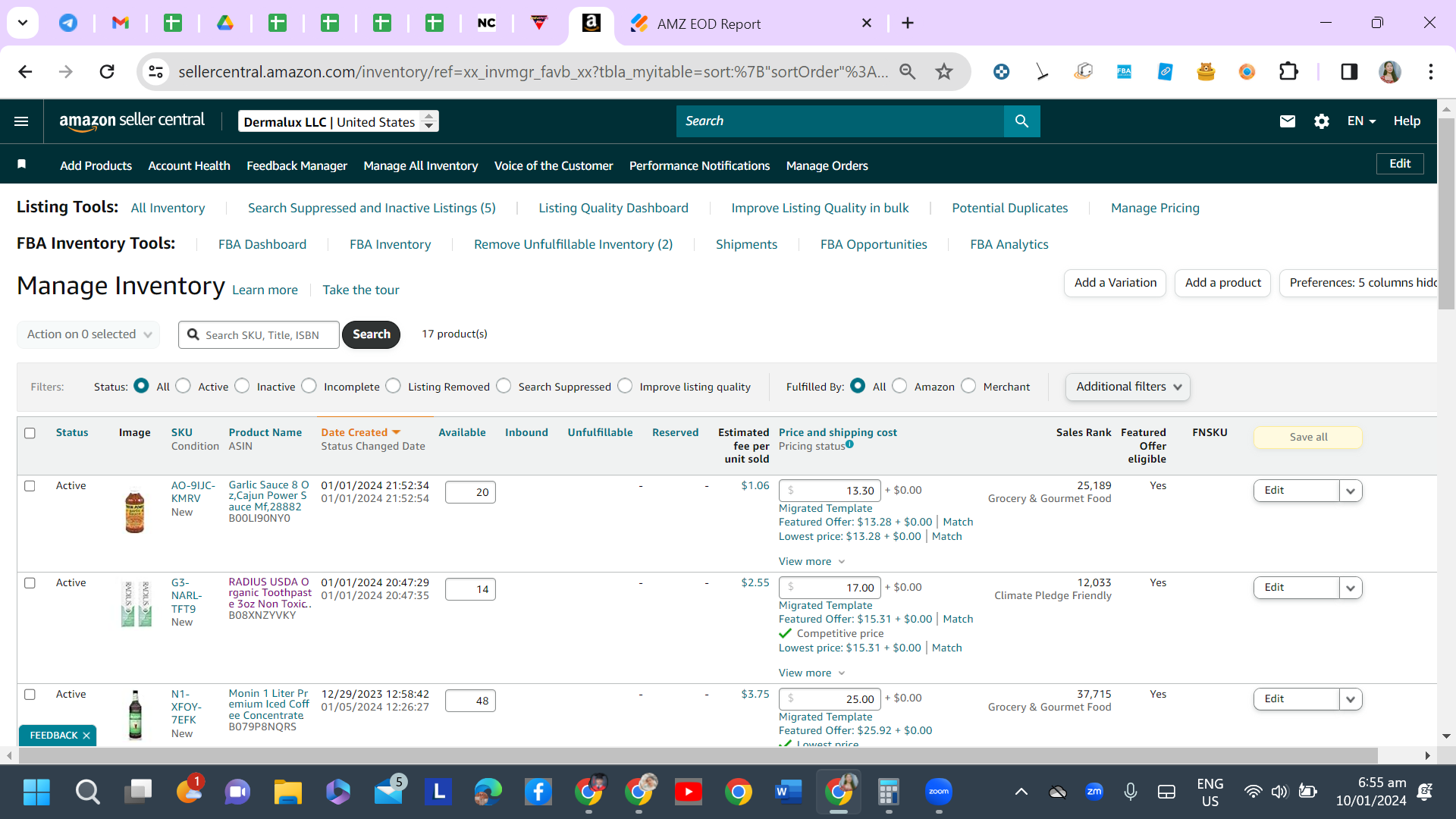This screenshot has height=819, width=1456.
Task: Open the Listing Quality Dashboard link
Action: tap(613, 208)
